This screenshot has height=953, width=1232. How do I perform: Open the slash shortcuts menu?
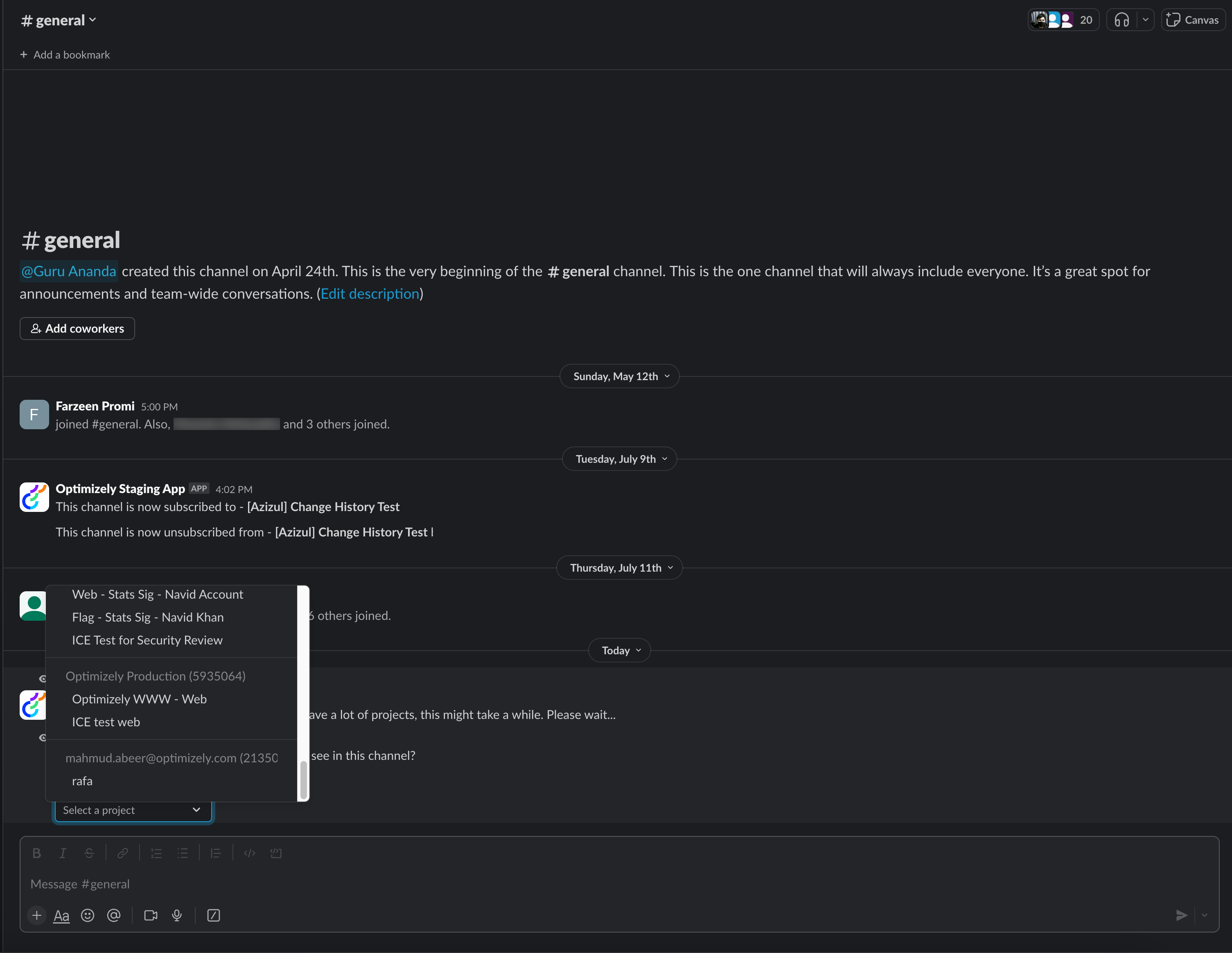coord(213,915)
